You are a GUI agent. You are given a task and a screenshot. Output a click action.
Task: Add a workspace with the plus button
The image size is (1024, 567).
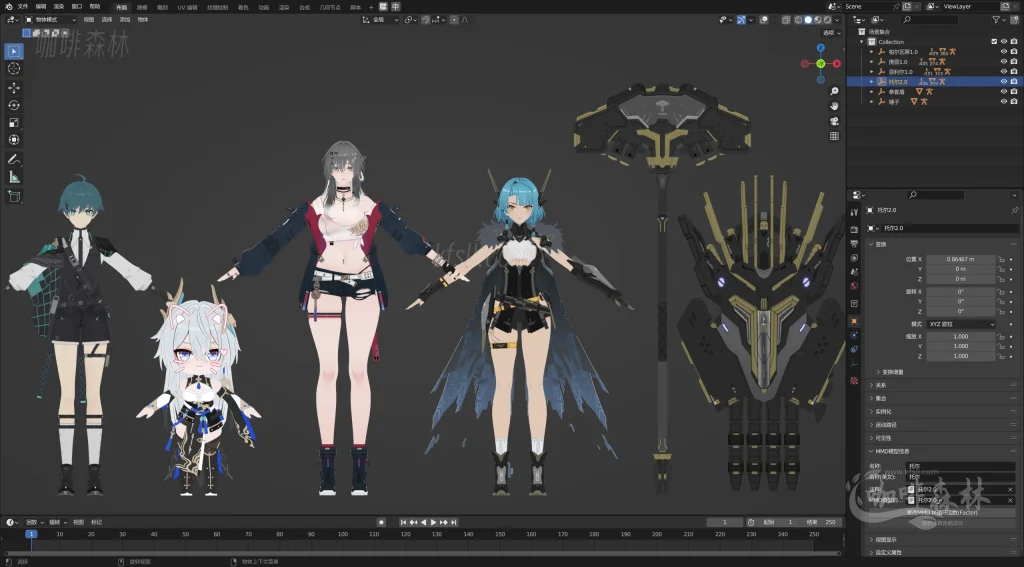[x=372, y=7]
